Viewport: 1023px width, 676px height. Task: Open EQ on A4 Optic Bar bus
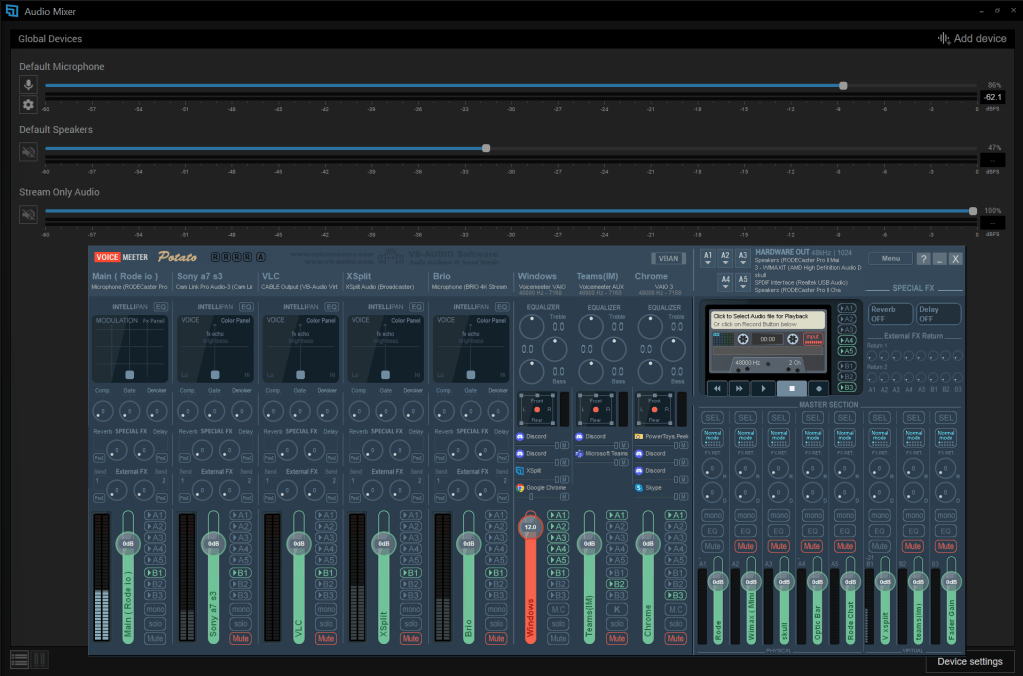pos(812,530)
